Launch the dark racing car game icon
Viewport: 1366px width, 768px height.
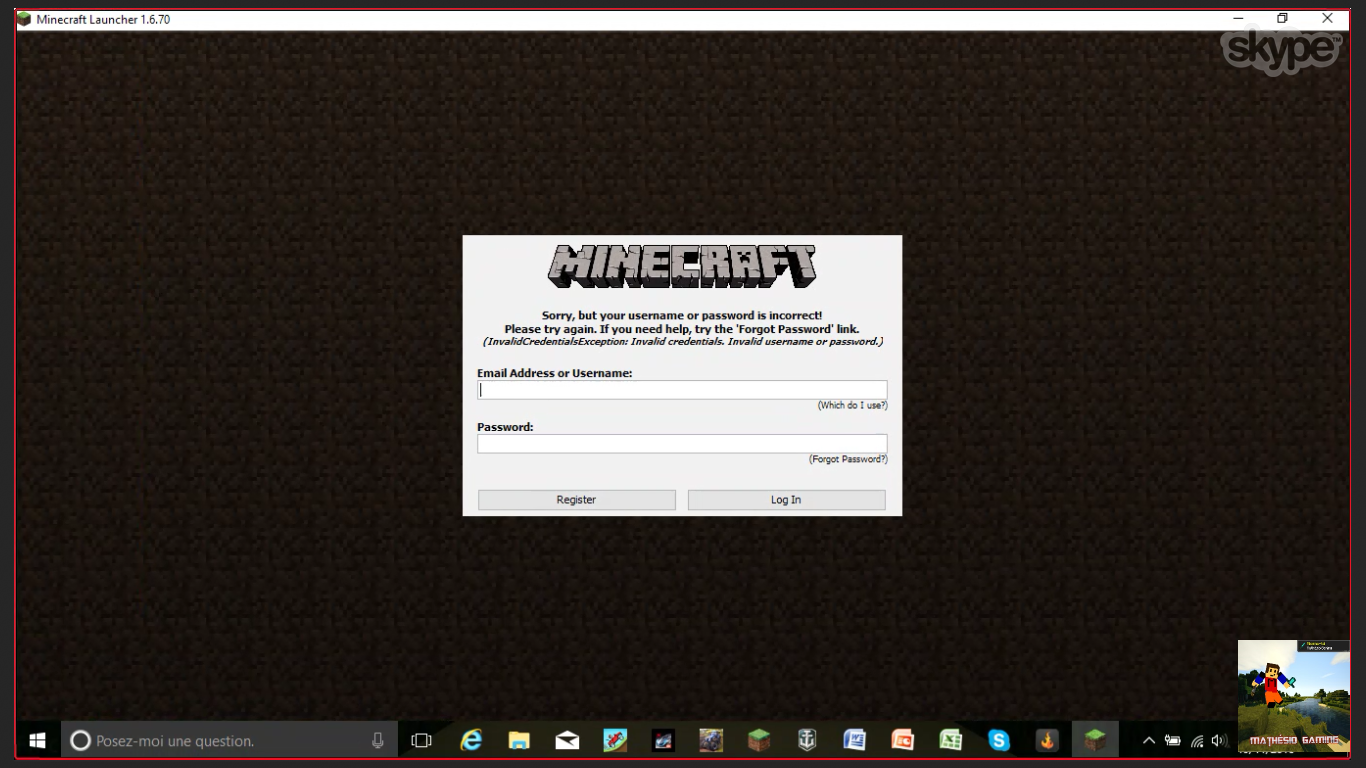click(x=663, y=740)
